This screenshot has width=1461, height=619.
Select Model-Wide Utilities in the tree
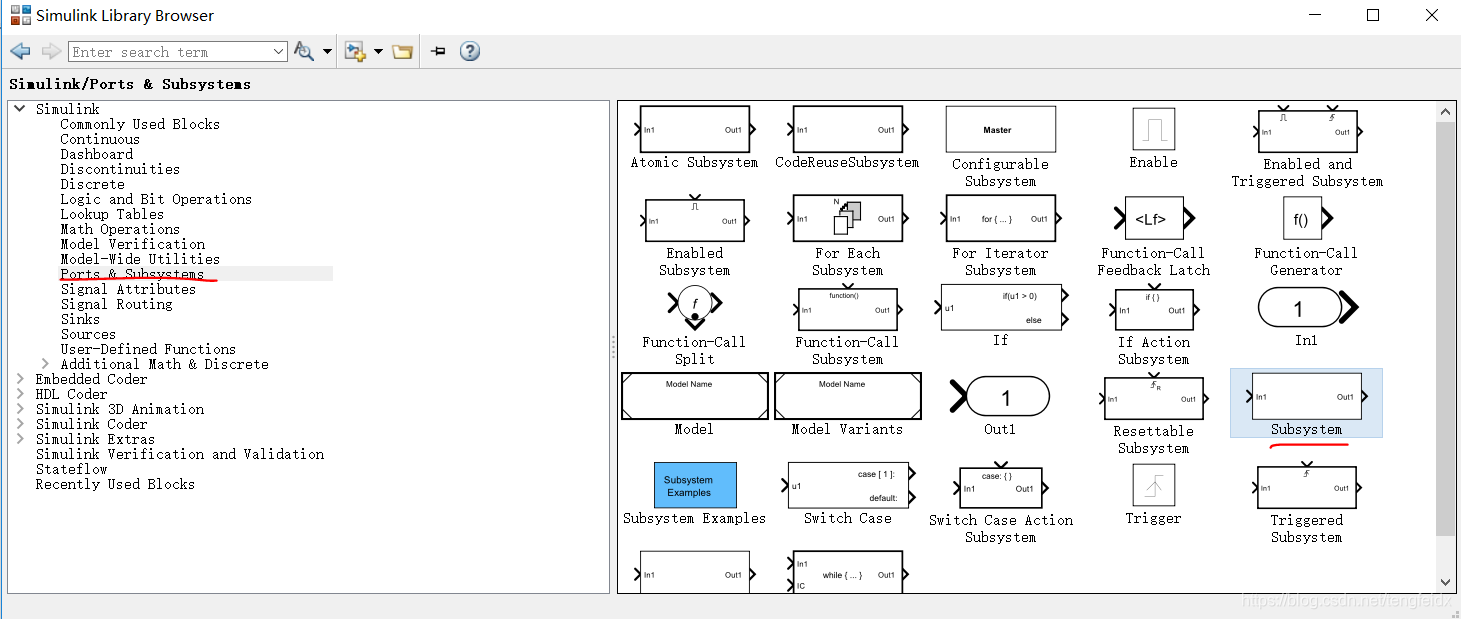[x=140, y=259]
